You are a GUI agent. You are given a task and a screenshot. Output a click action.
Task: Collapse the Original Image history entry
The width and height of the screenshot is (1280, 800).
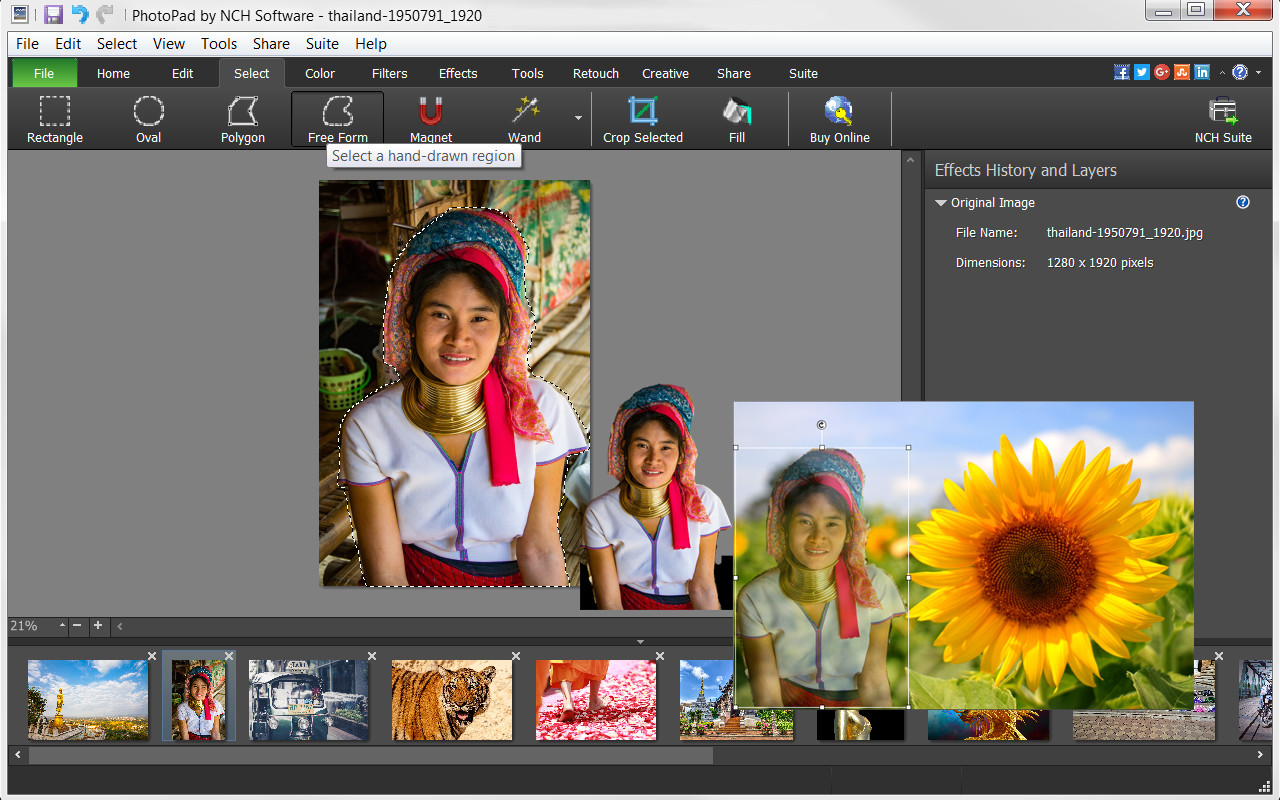click(x=940, y=202)
